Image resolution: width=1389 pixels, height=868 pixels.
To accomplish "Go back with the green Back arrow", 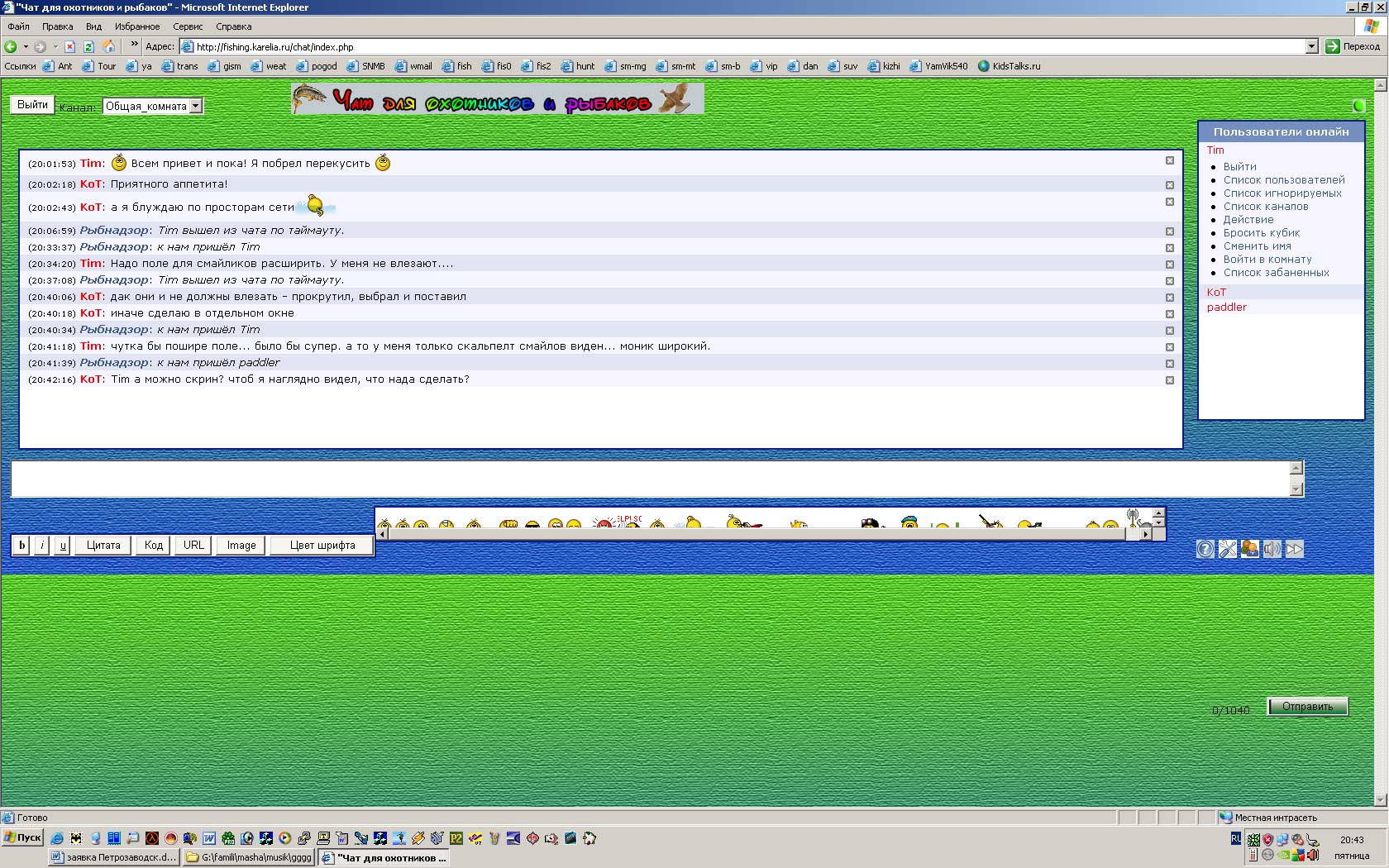I will 11,47.
